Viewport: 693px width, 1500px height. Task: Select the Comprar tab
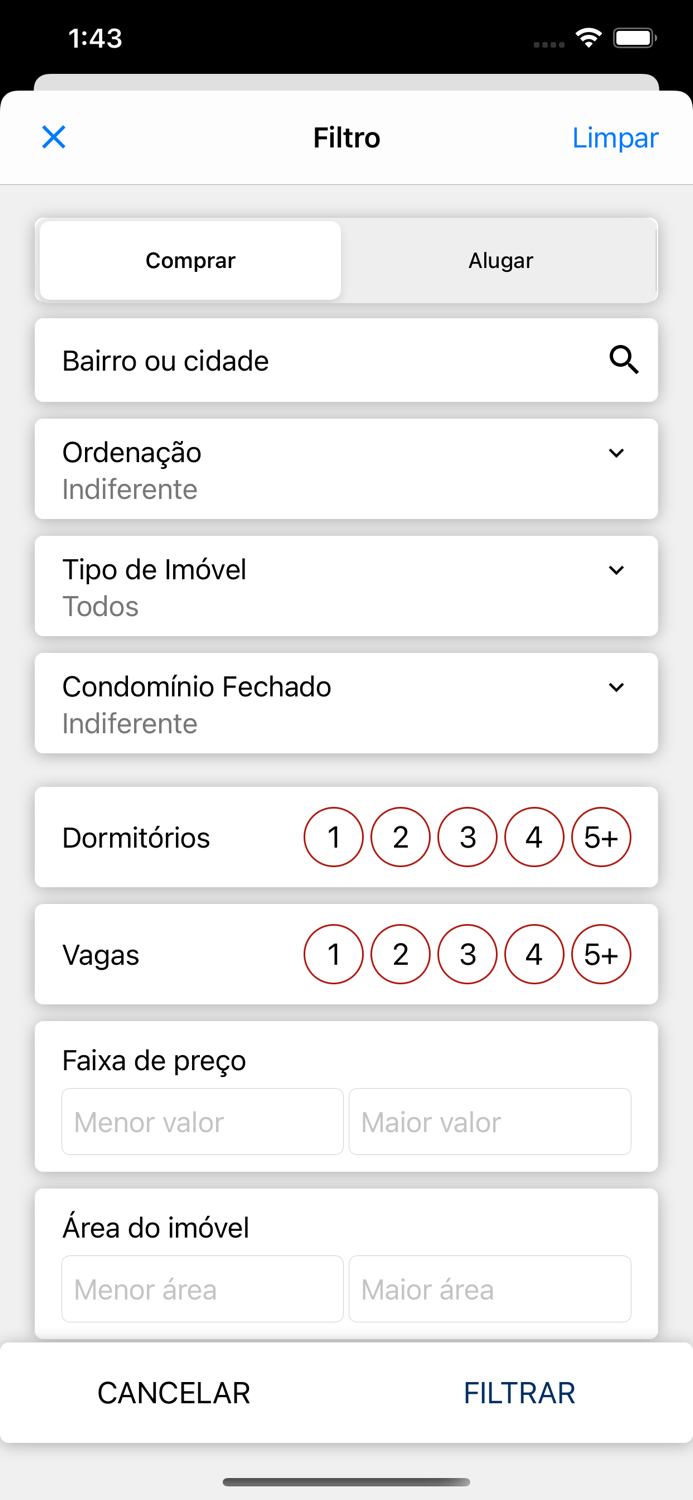click(x=190, y=261)
